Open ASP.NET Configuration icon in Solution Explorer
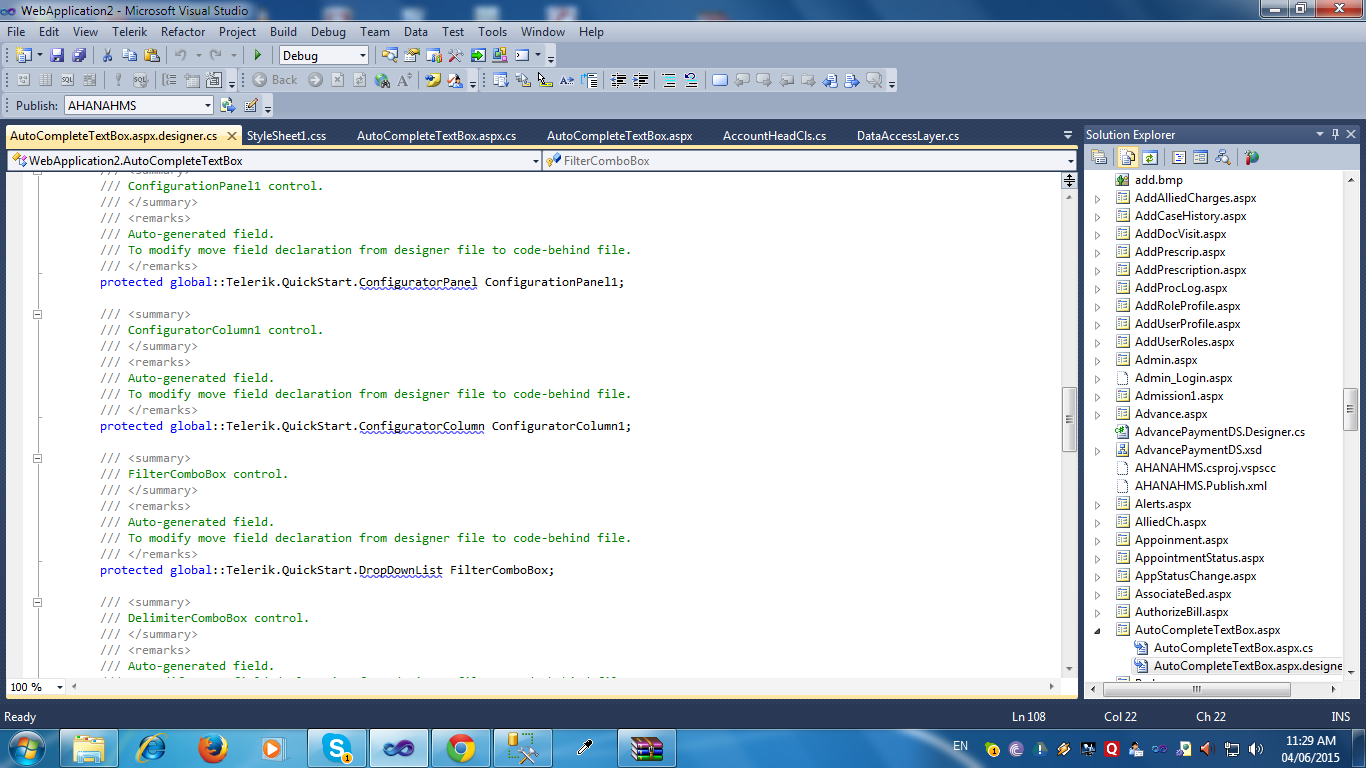1366x768 pixels. tap(1251, 157)
